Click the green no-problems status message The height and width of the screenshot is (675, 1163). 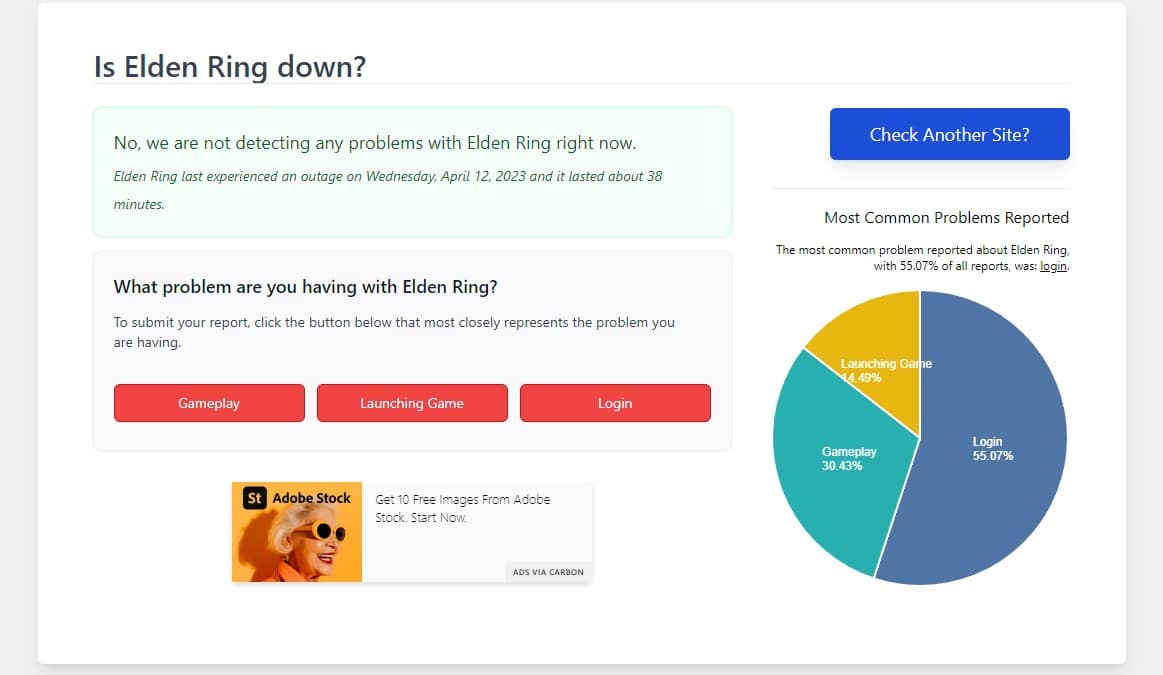click(x=375, y=143)
